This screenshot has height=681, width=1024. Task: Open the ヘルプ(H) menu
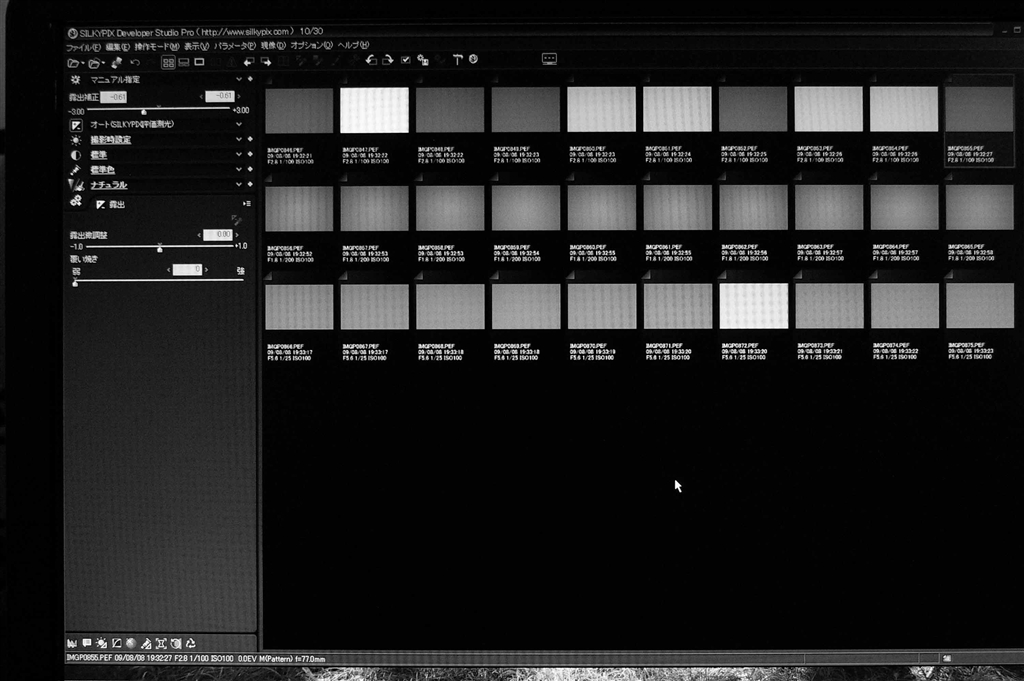(x=353, y=45)
